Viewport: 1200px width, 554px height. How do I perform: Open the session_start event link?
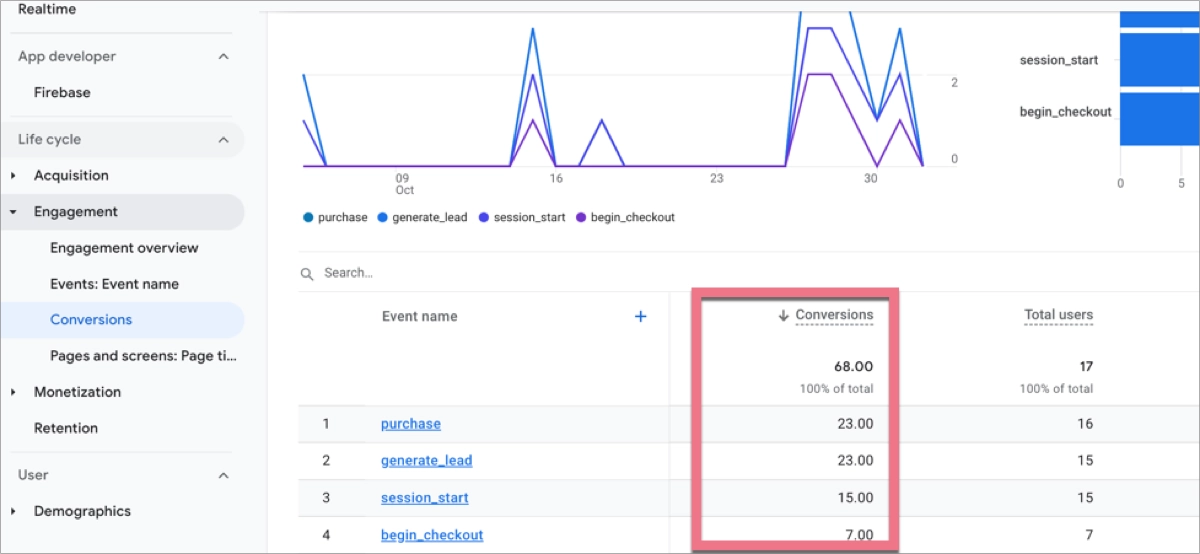pos(425,498)
